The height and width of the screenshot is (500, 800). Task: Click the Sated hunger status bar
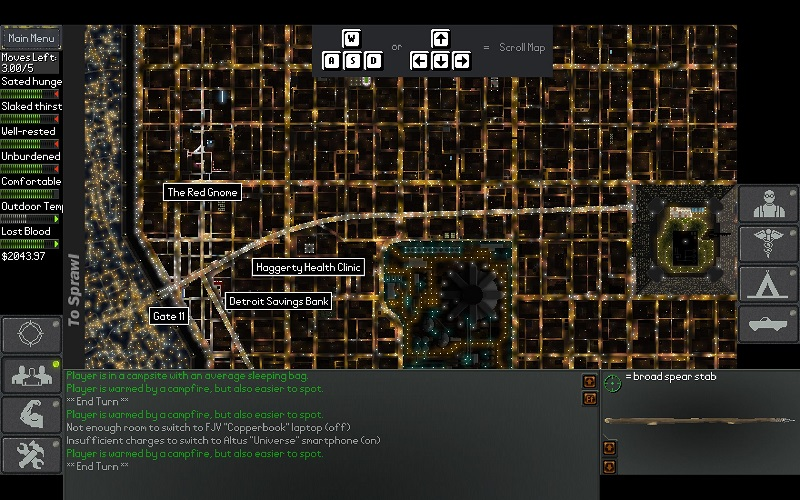[31, 94]
